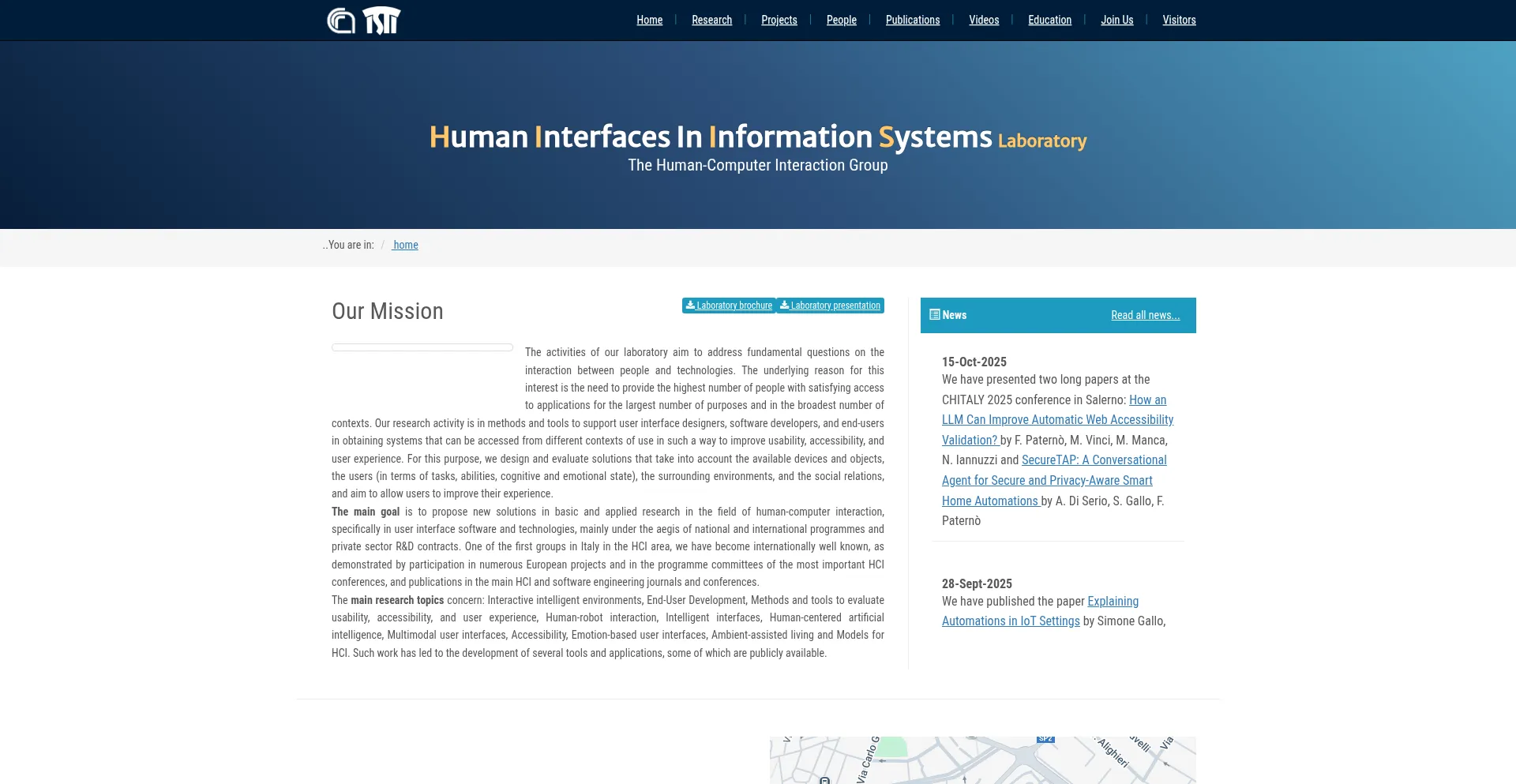Click the street map preview
1516x784 pixels.
click(982, 760)
